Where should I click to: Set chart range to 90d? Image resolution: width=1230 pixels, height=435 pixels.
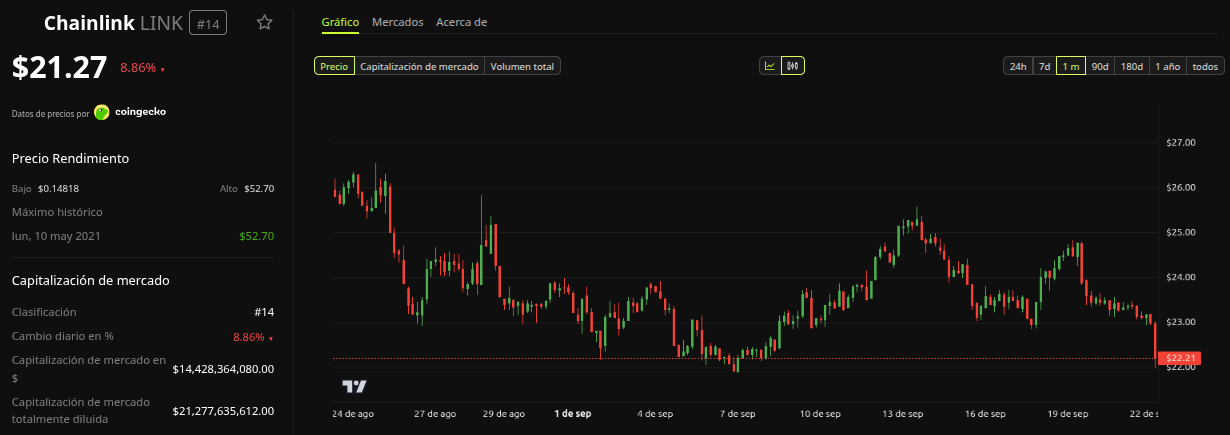tap(1100, 66)
